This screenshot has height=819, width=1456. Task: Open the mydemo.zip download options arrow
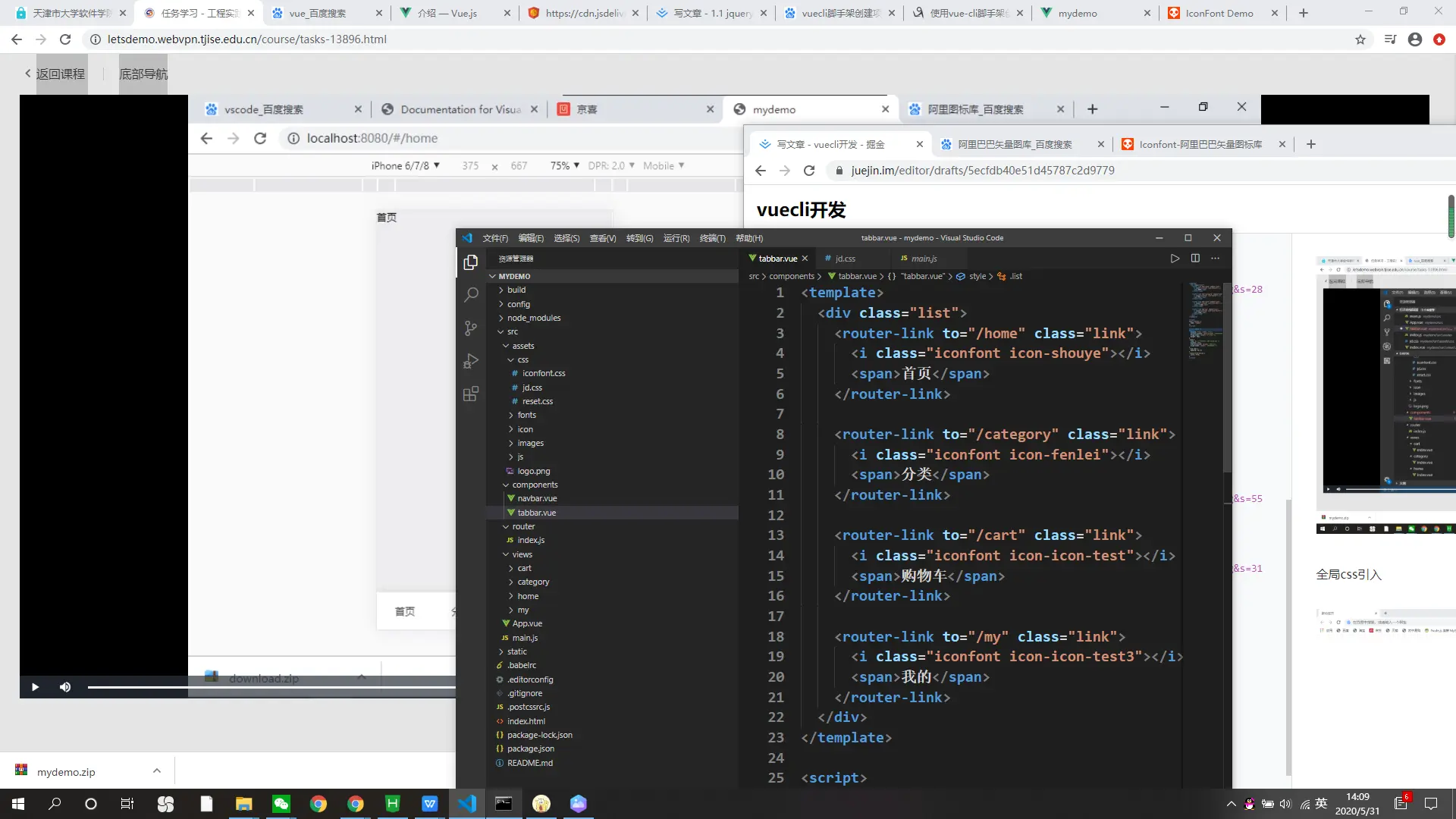point(157,771)
